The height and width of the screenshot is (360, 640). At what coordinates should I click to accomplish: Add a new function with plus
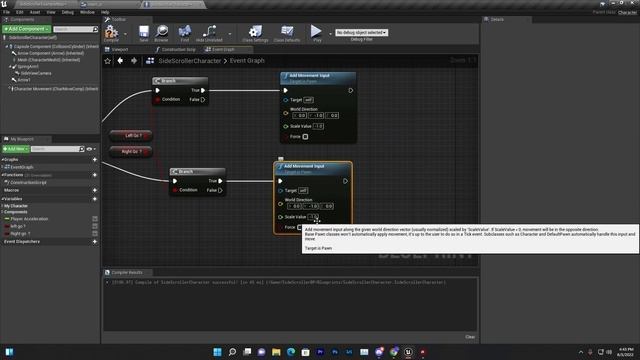click(x=95, y=175)
